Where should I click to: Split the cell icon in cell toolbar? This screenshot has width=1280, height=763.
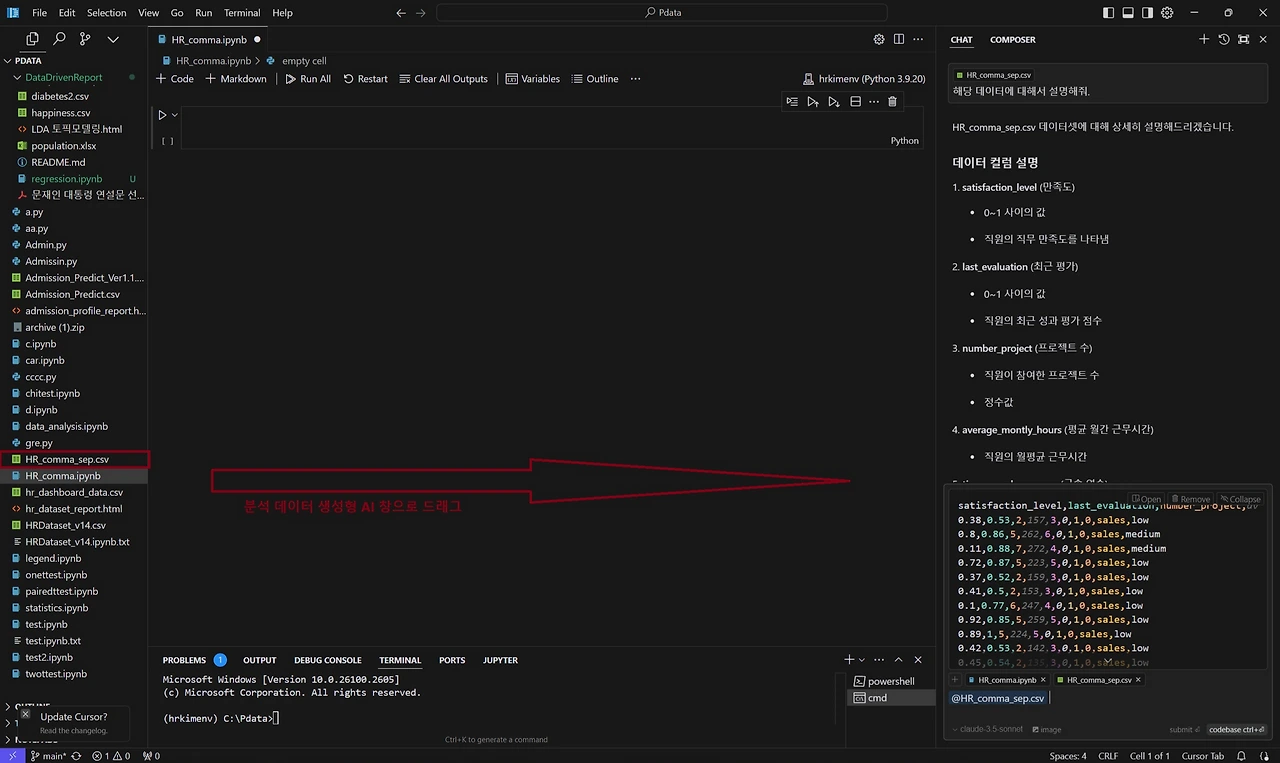(x=855, y=101)
